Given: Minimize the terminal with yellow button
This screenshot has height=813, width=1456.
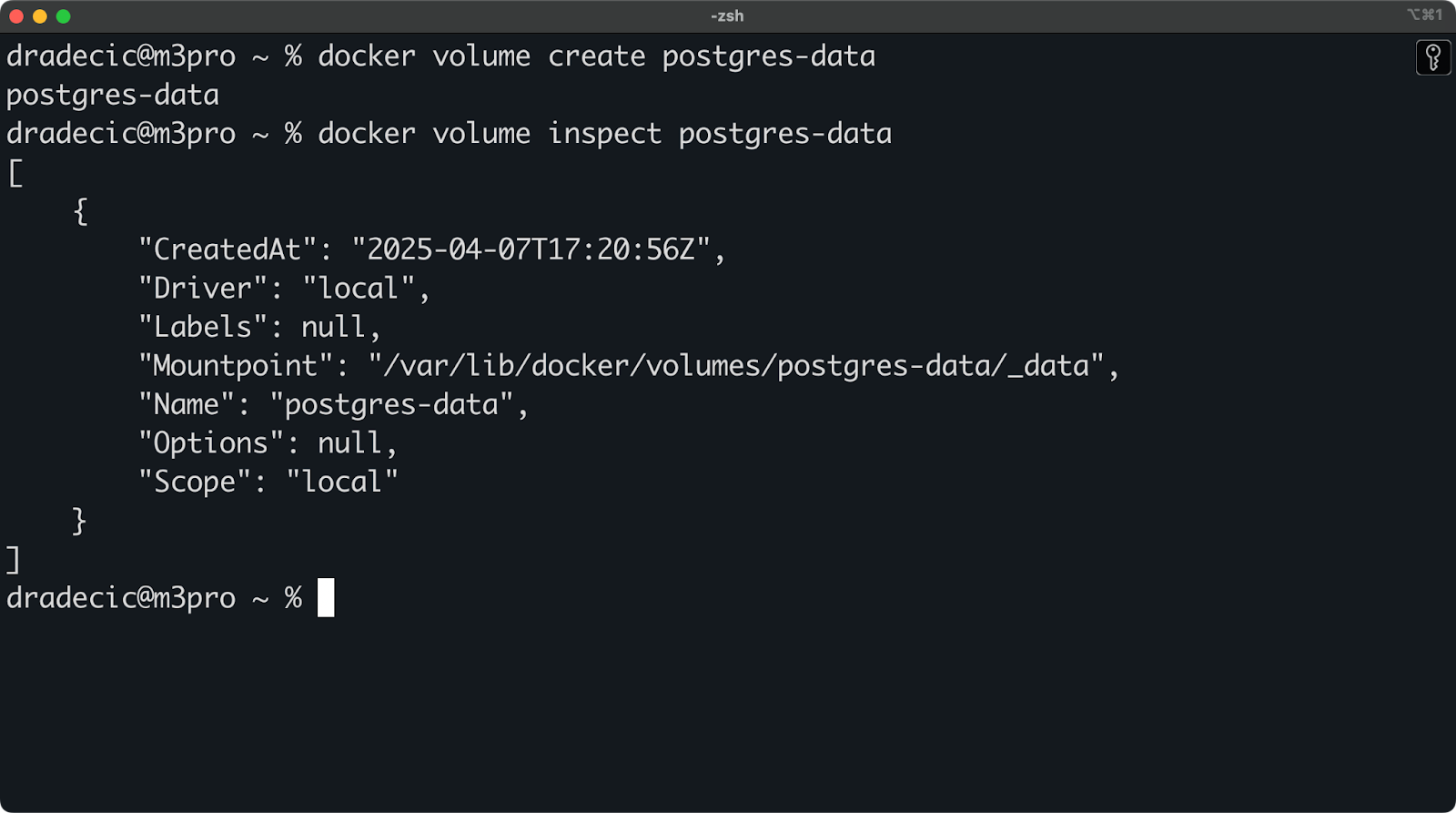Looking at the screenshot, I should point(40,16).
